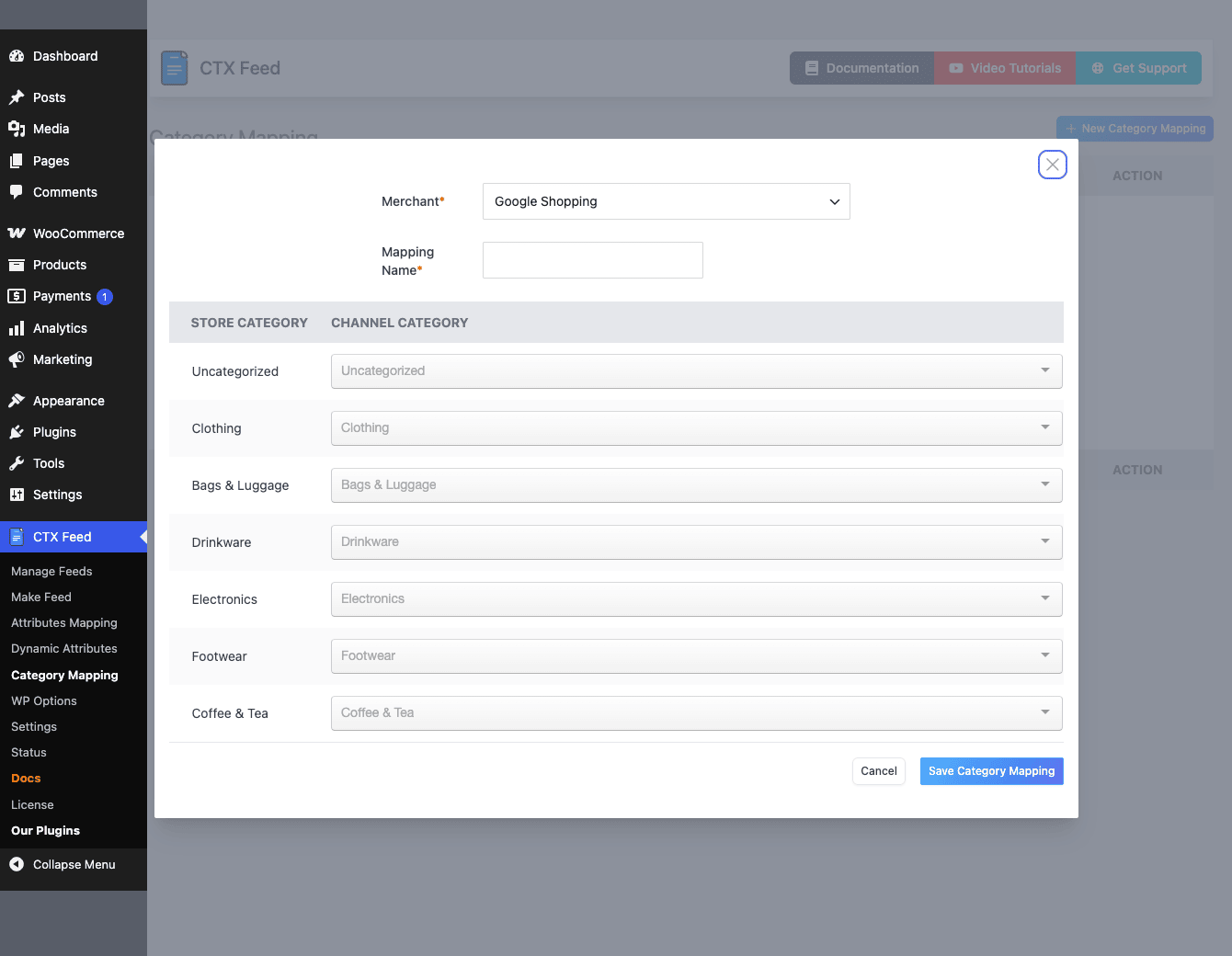The width and height of the screenshot is (1232, 956).
Task: Open Make Feed submenu item
Action: (41, 597)
